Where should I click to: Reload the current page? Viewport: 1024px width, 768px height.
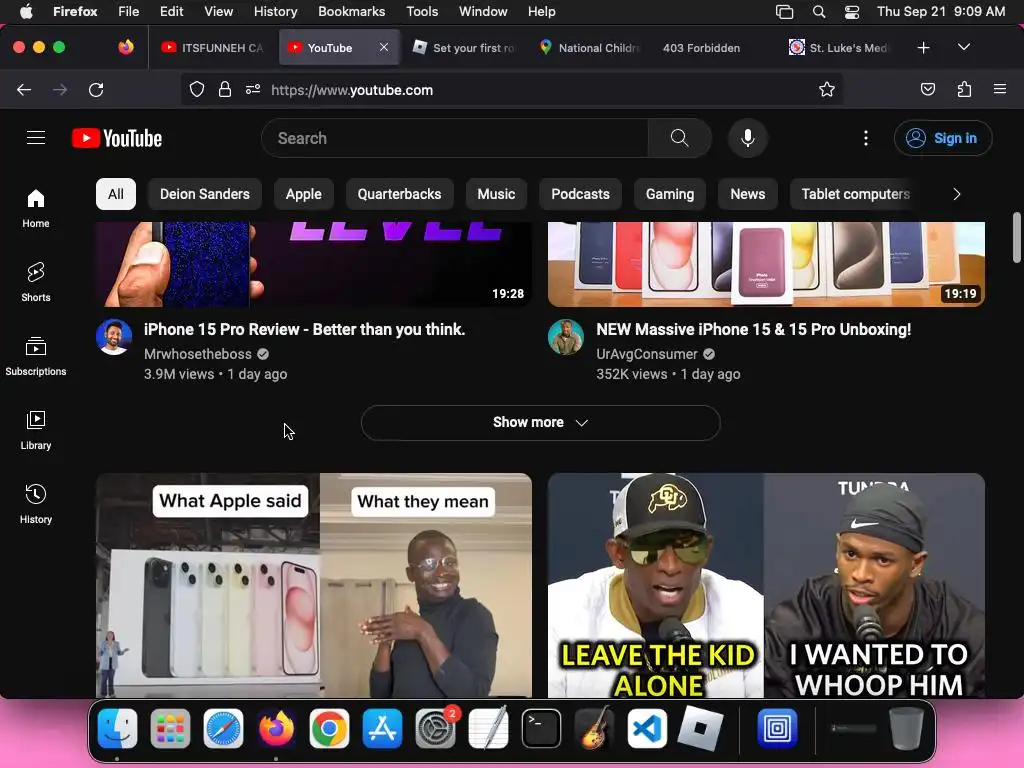[96, 89]
